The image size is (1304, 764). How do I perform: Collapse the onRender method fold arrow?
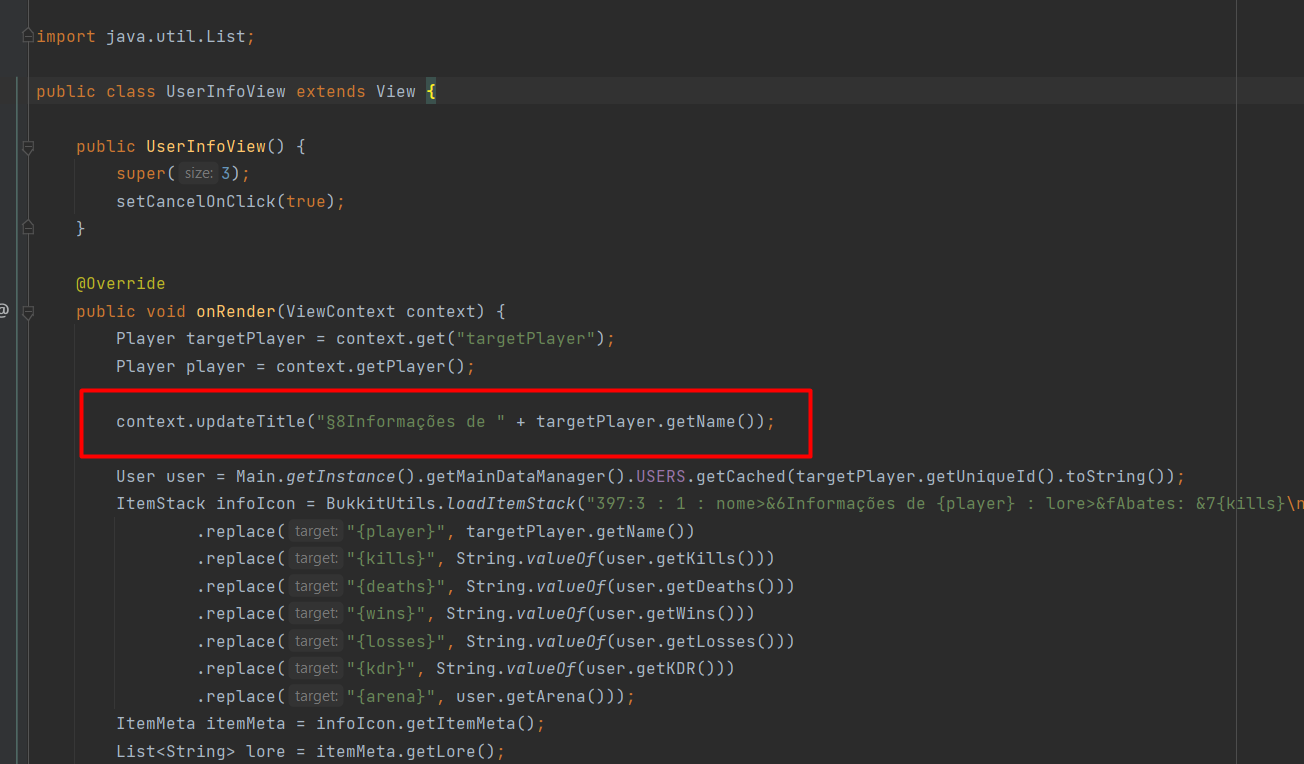coord(29,310)
